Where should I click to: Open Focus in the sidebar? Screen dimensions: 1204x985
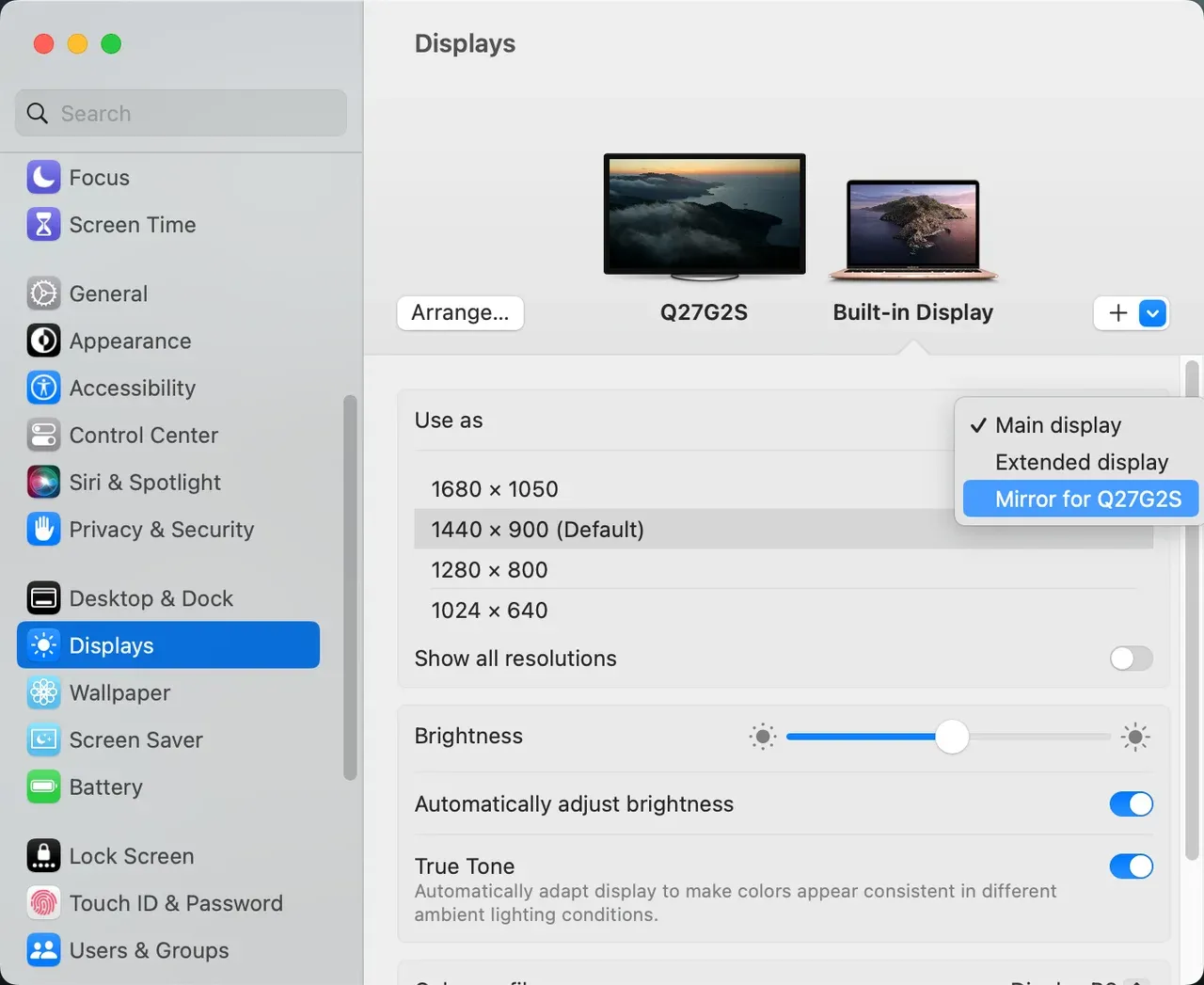click(100, 178)
